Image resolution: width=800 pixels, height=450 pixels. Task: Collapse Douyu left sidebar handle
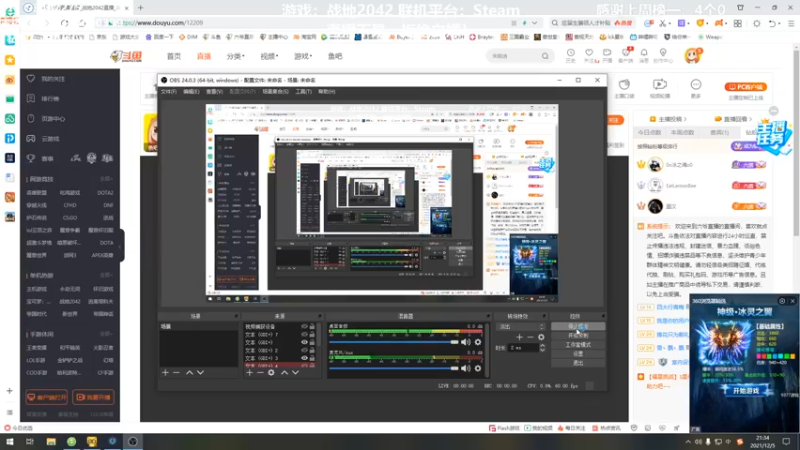[x=121, y=246]
